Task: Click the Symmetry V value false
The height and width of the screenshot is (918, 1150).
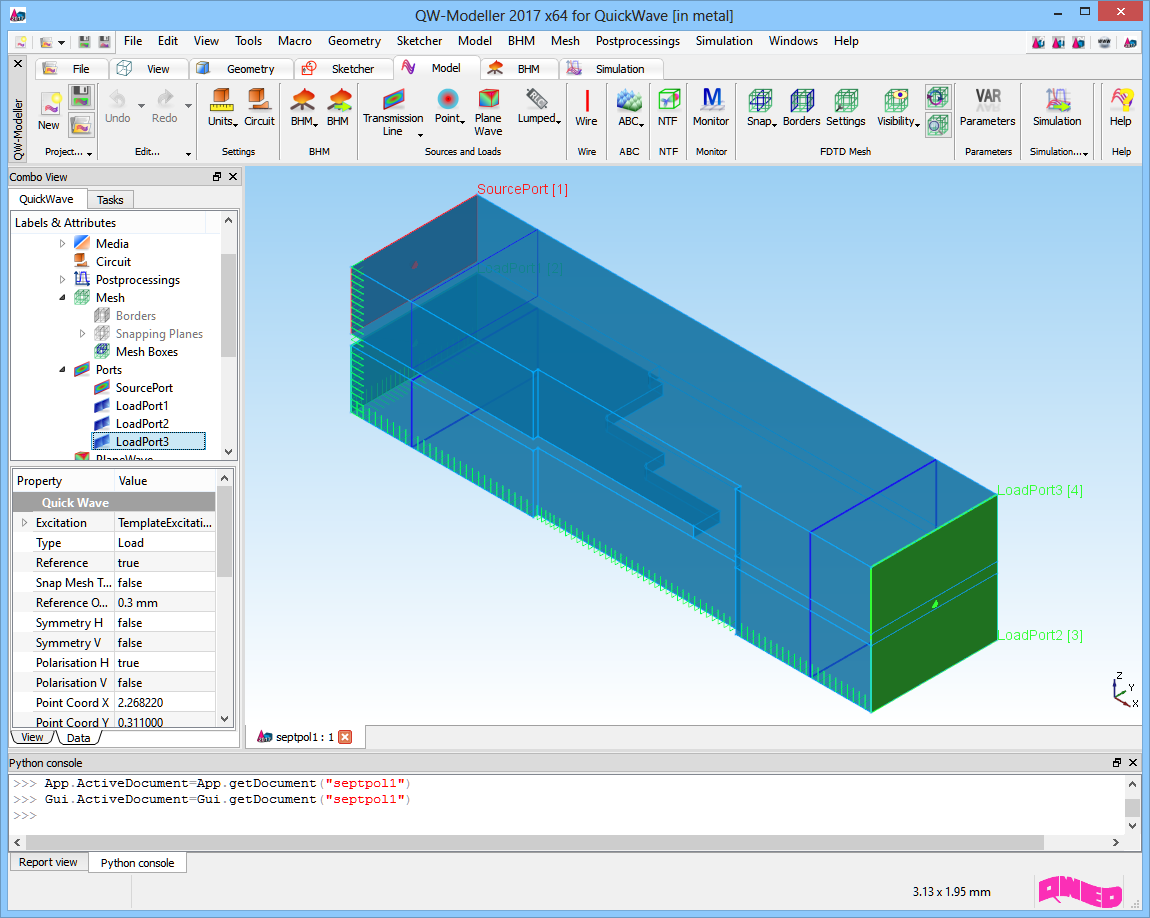Action: (x=165, y=643)
